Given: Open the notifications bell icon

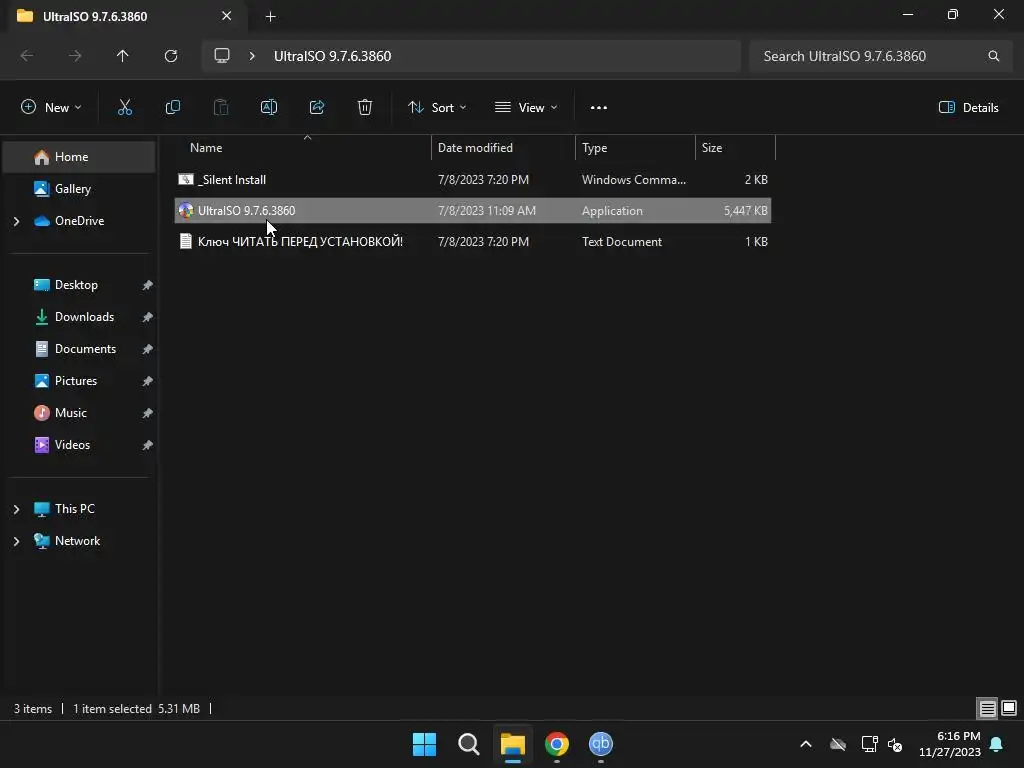Looking at the screenshot, I should click(997, 744).
